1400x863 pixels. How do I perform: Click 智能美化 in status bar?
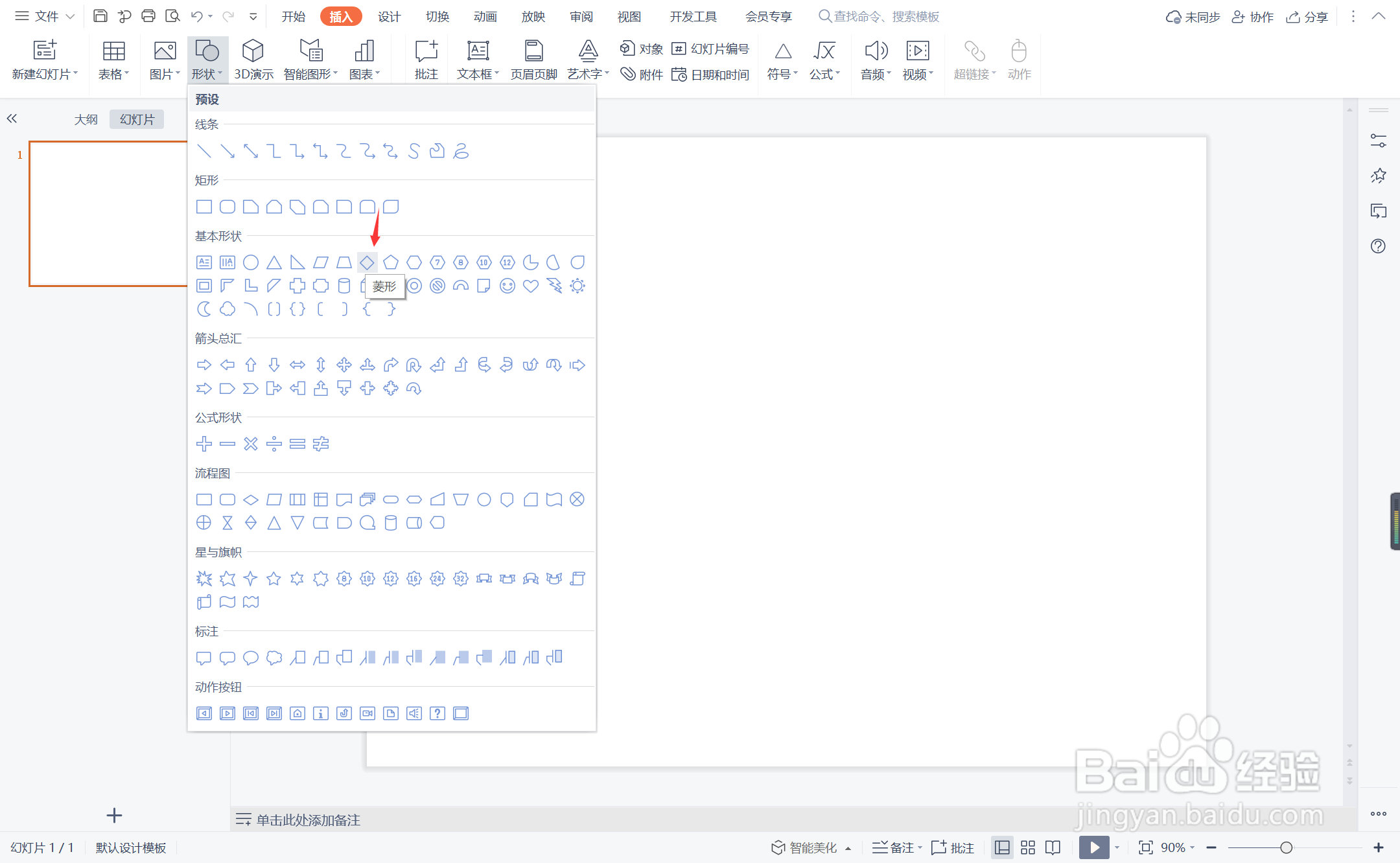(x=811, y=847)
